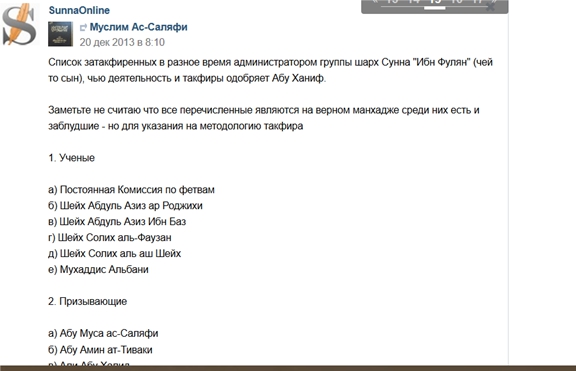576x371 pixels.
Task: Open the Муслим Ас-Саляфи author link
Action: [138, 27]
